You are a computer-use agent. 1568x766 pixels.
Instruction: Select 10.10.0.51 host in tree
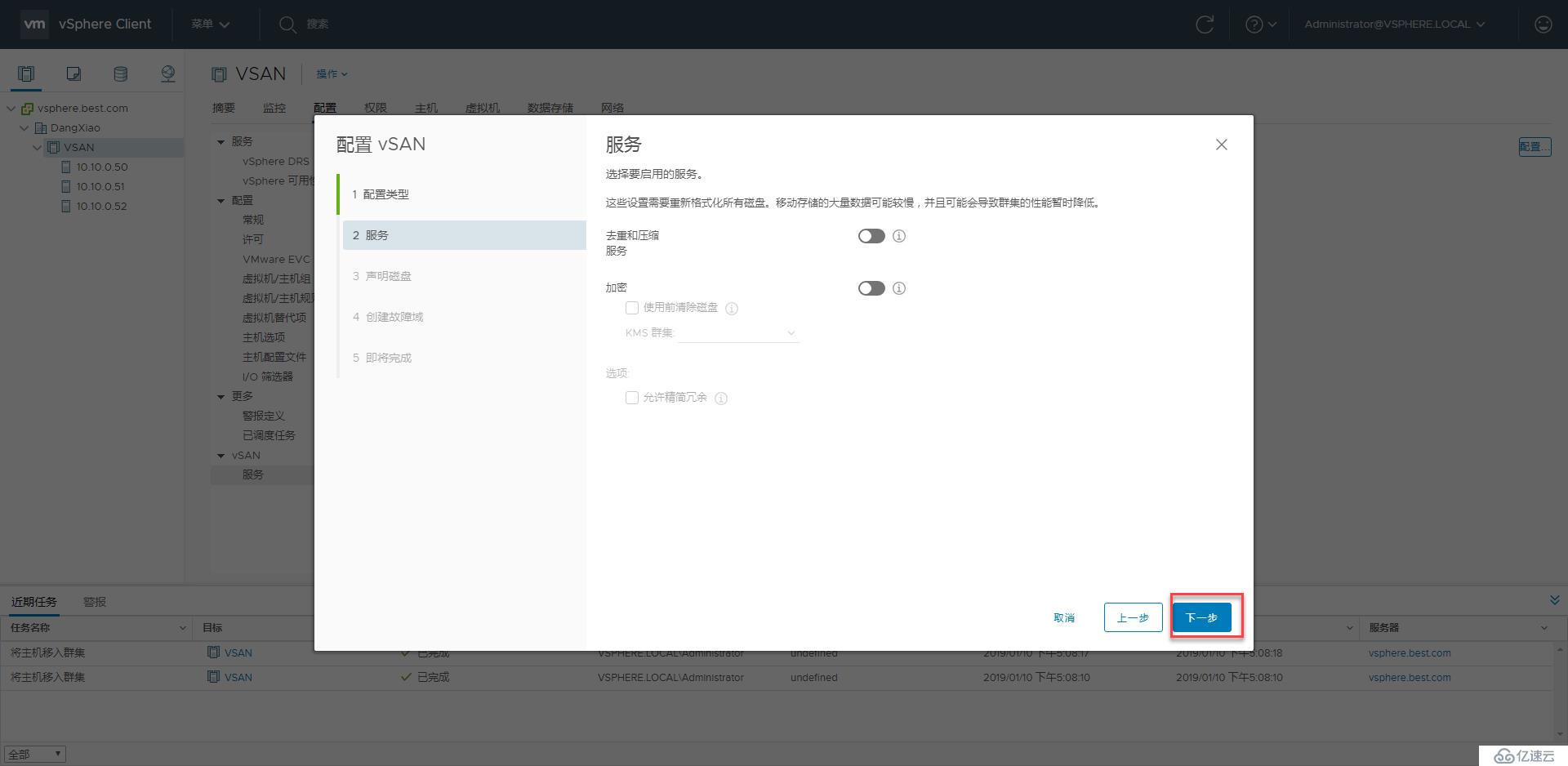click(100, 187)
